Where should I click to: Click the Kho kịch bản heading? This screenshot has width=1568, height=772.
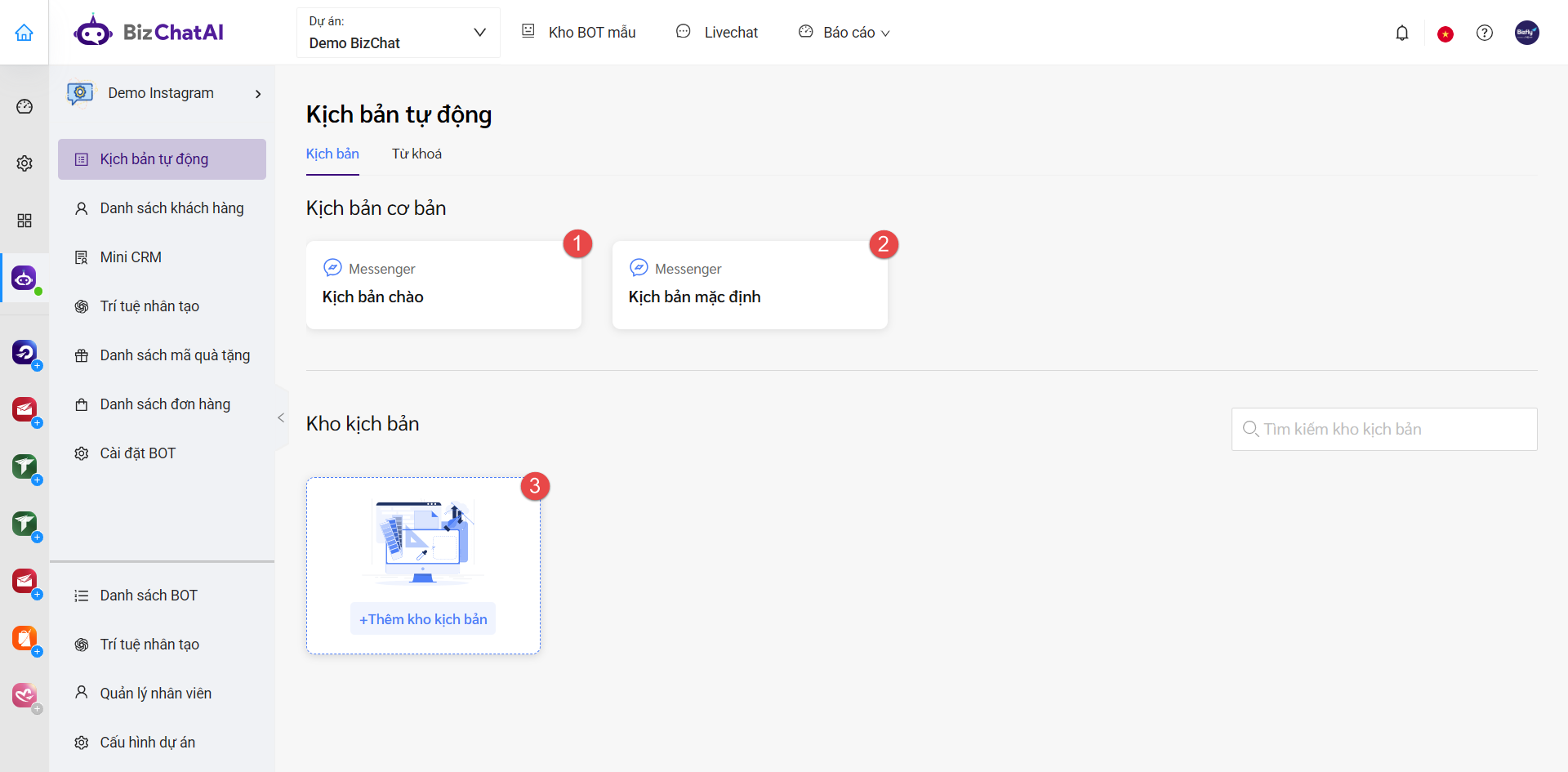[x=363, y=424]
